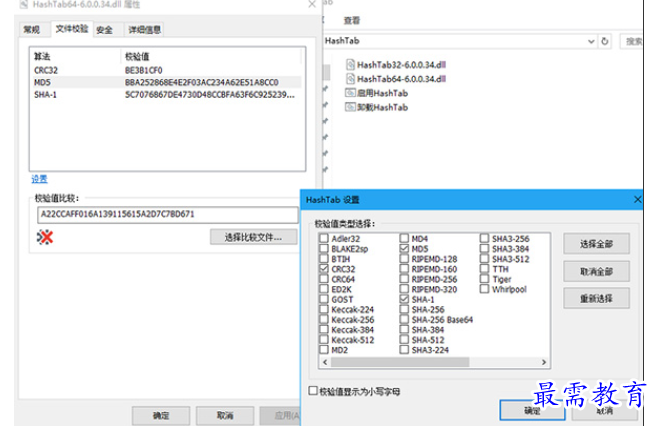Click the 选择比较文件 button

click(254, 237)
